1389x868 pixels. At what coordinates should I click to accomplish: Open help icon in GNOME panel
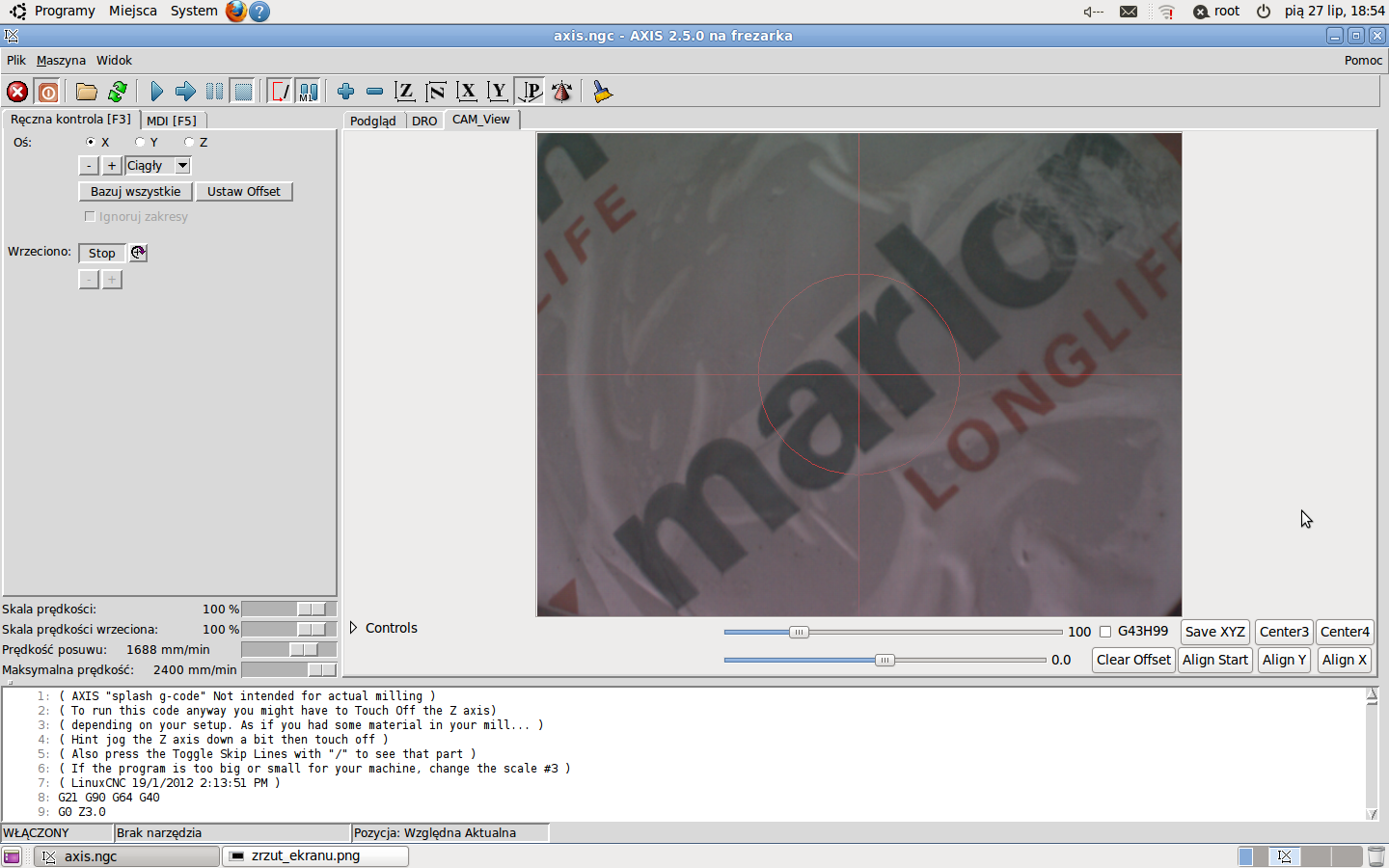click(x=259, y=12)
